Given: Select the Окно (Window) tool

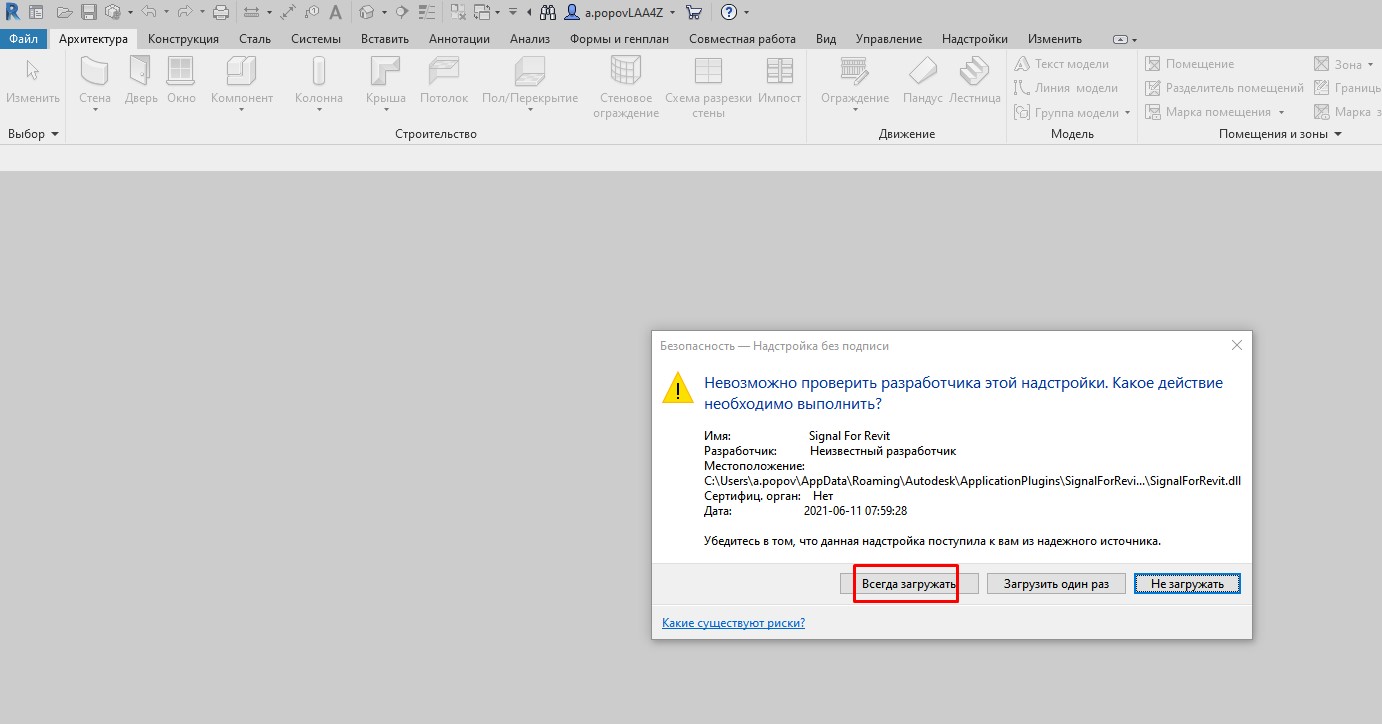Looking at the screenshot, I should pos(181,80).
